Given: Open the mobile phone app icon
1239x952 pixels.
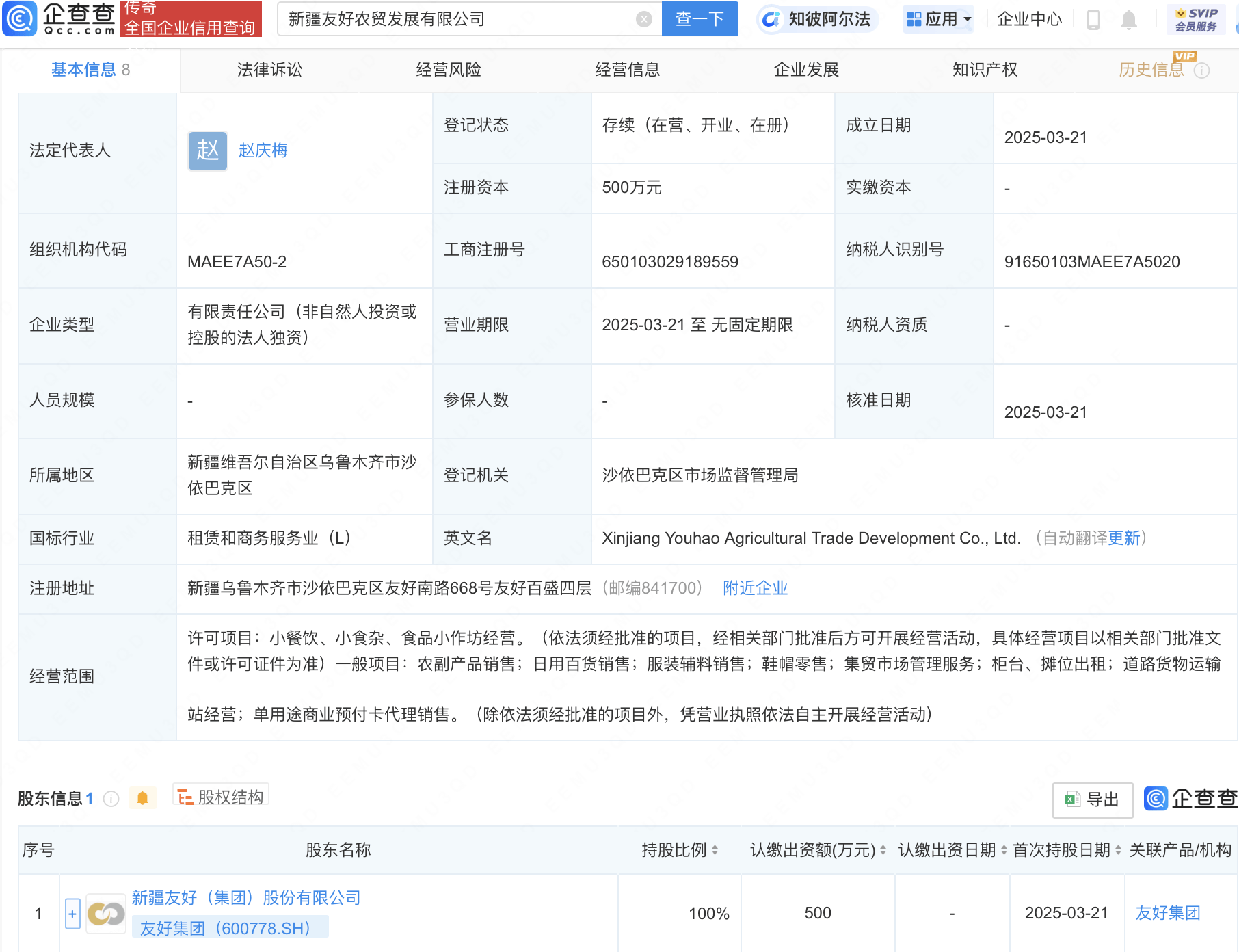Looking at the screenshot, I should 1093,20.
